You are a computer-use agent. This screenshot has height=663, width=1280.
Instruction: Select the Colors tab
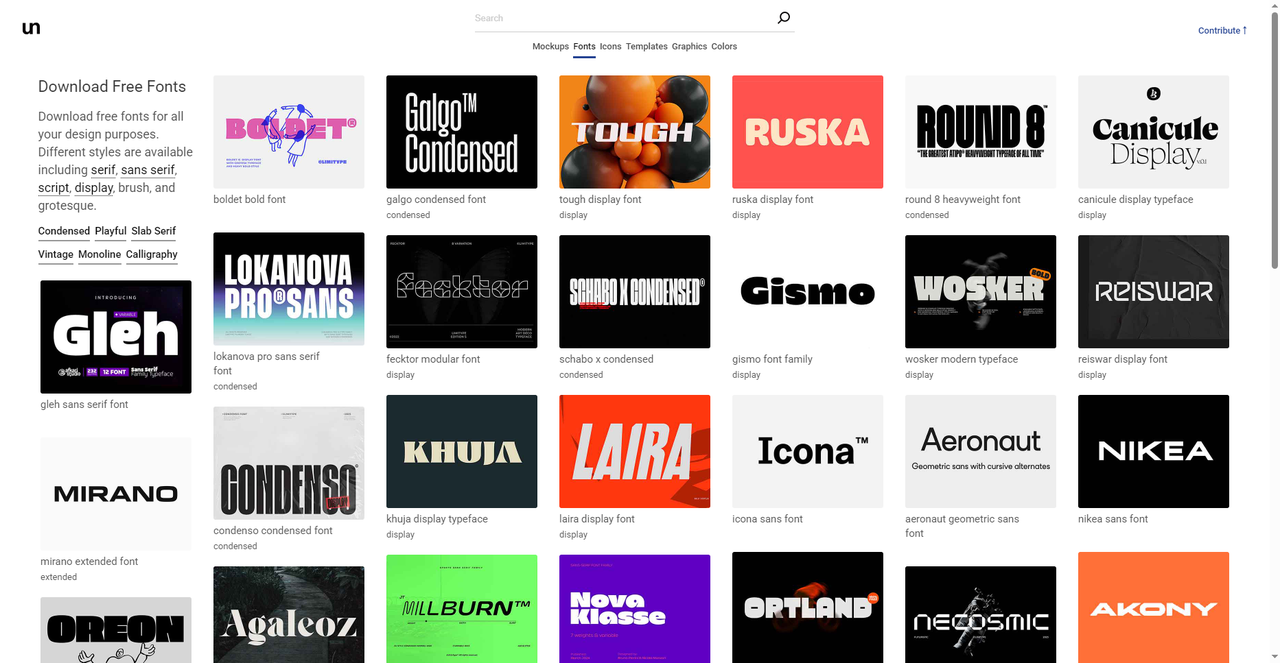724,47
